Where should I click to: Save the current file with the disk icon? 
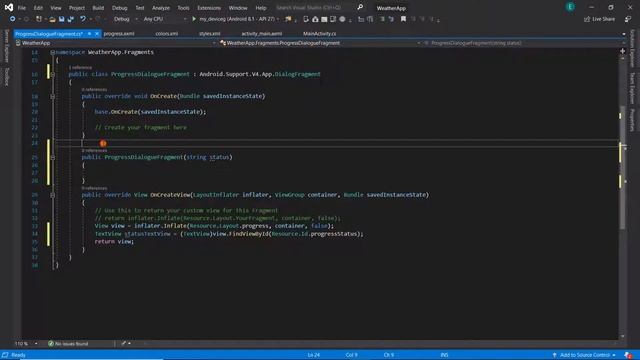click(x=62, y=19)
